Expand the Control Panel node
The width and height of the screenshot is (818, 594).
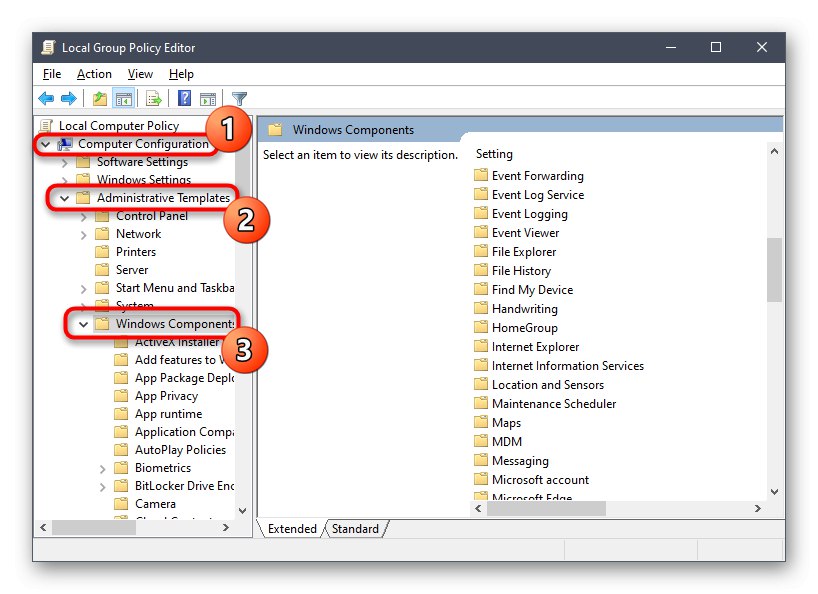coord(83,216)
